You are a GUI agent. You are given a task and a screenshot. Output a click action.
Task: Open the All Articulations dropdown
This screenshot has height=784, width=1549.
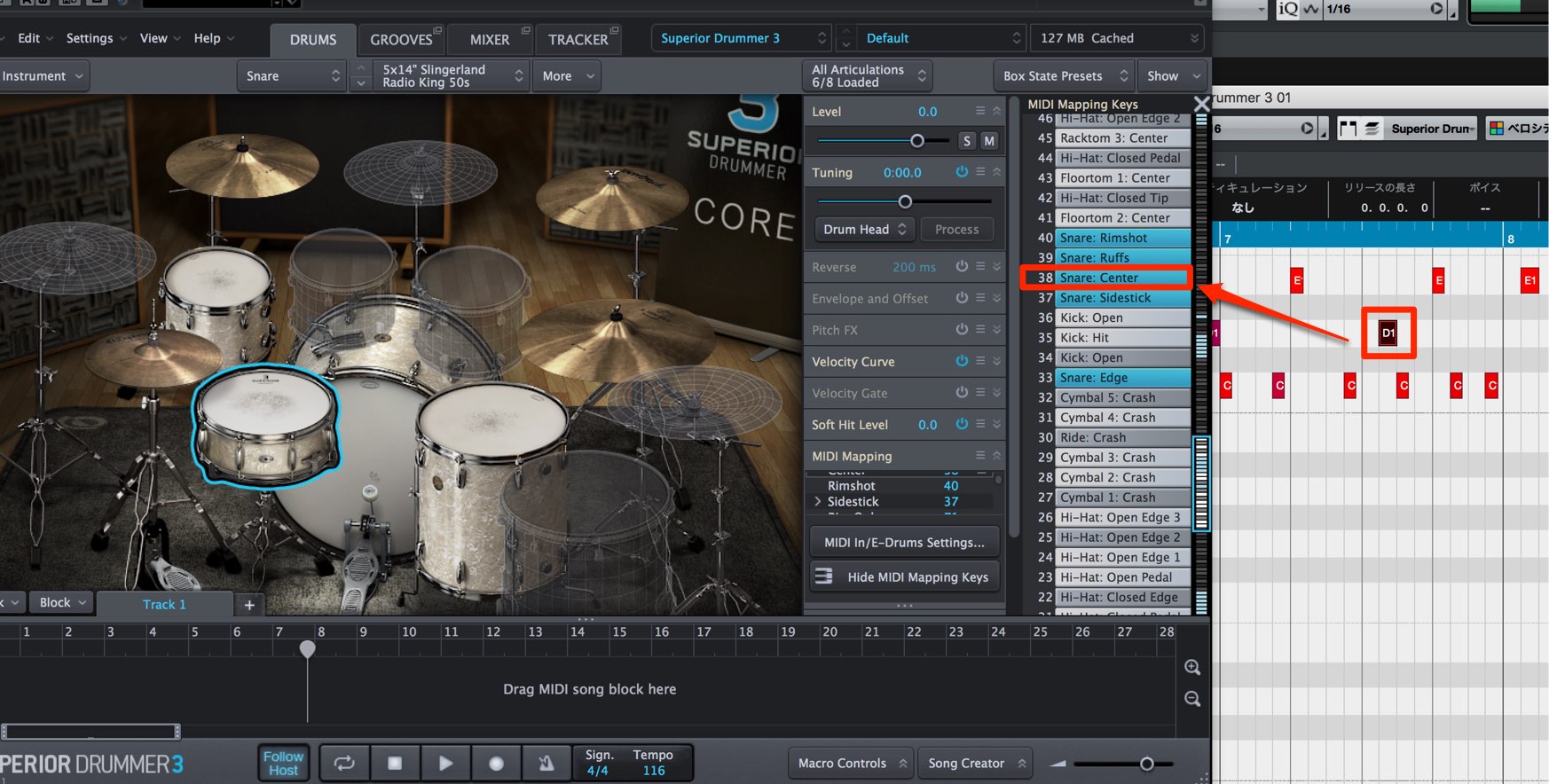(x=869, y=76)
